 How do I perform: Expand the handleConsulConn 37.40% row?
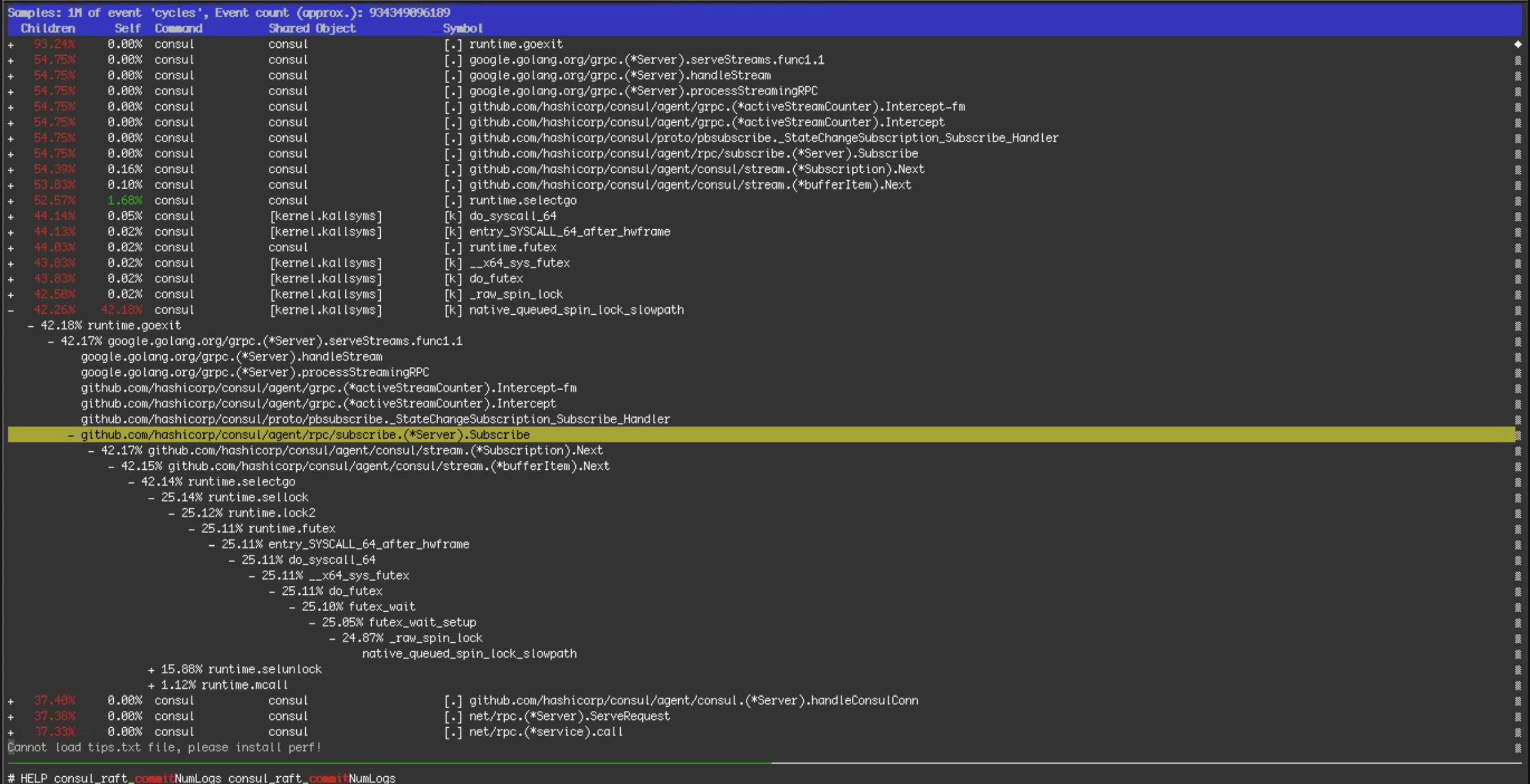pos(11,701)
